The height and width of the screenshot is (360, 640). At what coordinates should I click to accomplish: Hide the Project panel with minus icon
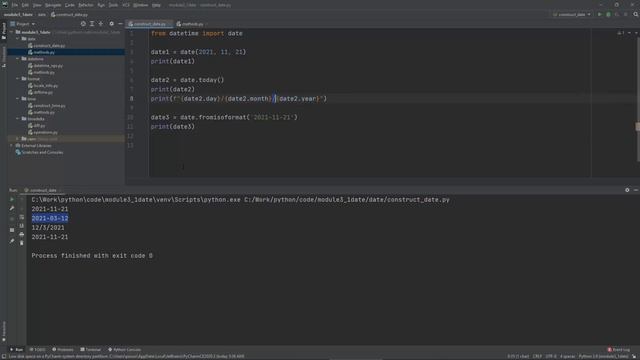point(120,24)
